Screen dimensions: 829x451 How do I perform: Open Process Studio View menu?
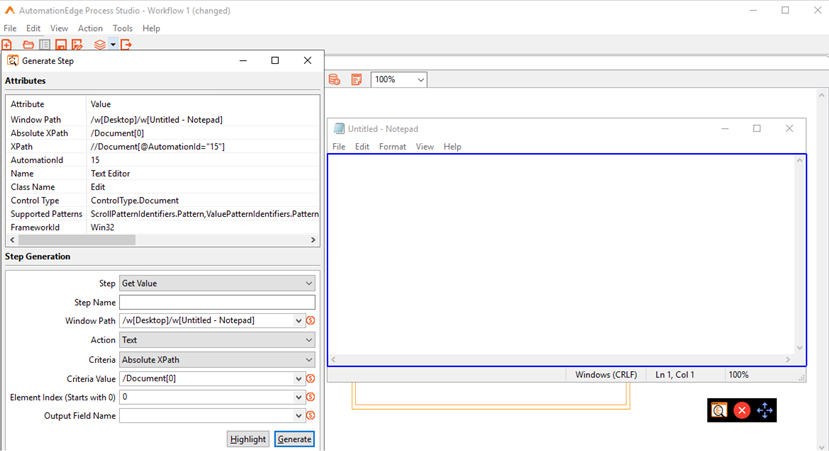(x=59, y=29)
